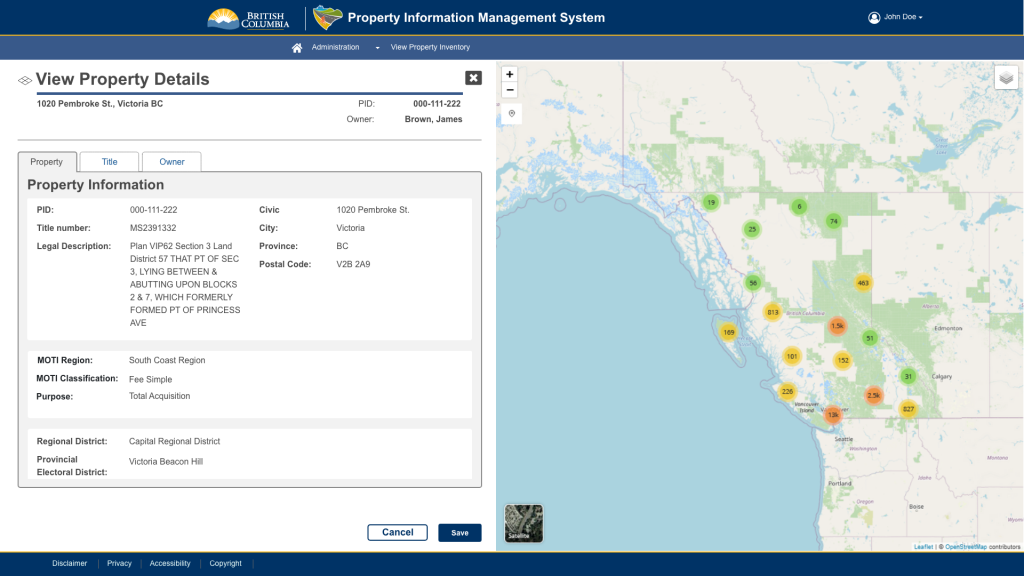This screenshot has width=1024, height=576.
Task: Zoom in on the map
Action: coord(510,74)
